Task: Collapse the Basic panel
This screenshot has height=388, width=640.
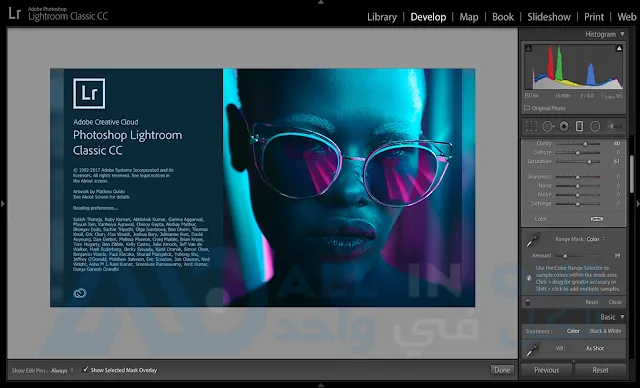Action: click(x=622, y=317)
